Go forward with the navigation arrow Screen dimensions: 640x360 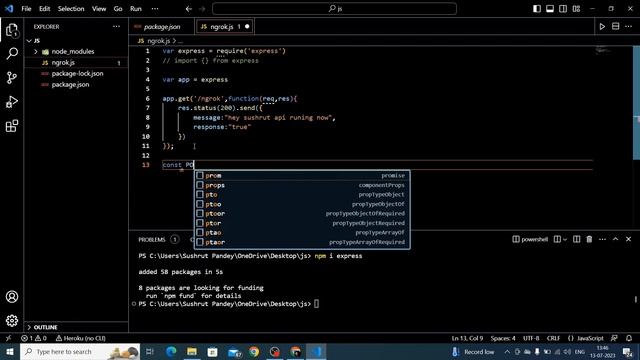tap(202, 9)
